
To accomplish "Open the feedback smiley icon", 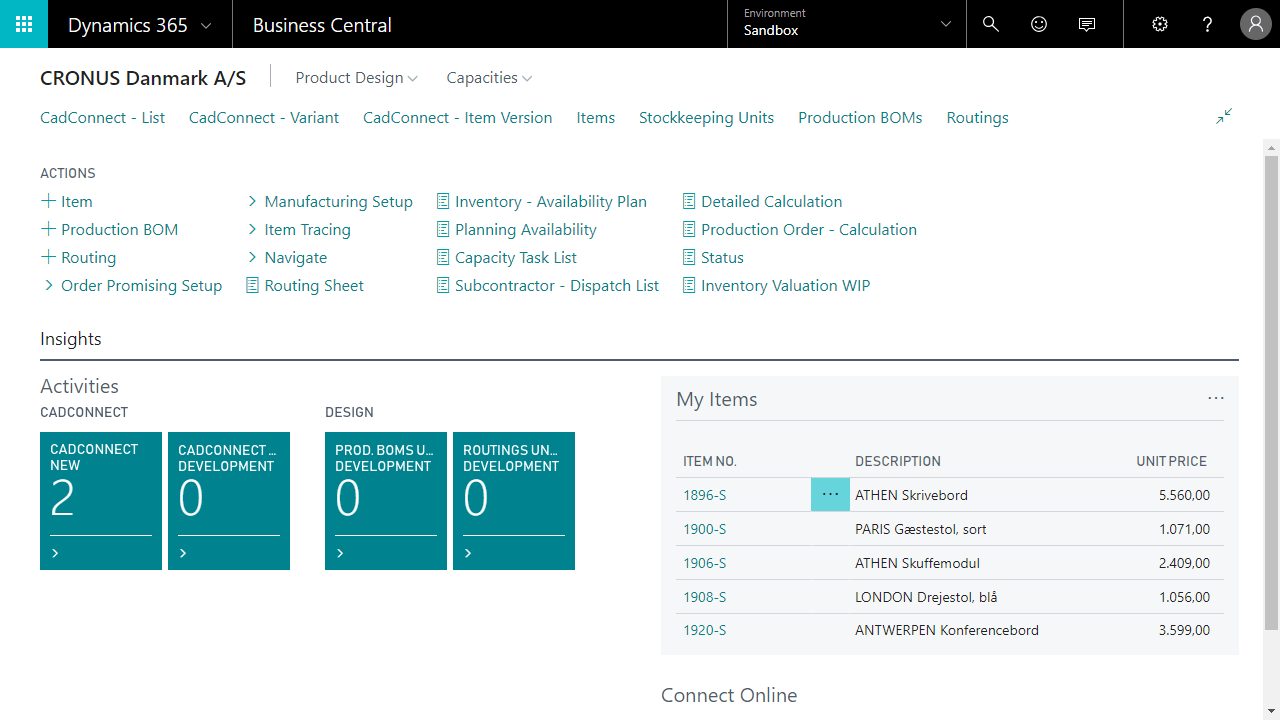I will pos(1039,24).
